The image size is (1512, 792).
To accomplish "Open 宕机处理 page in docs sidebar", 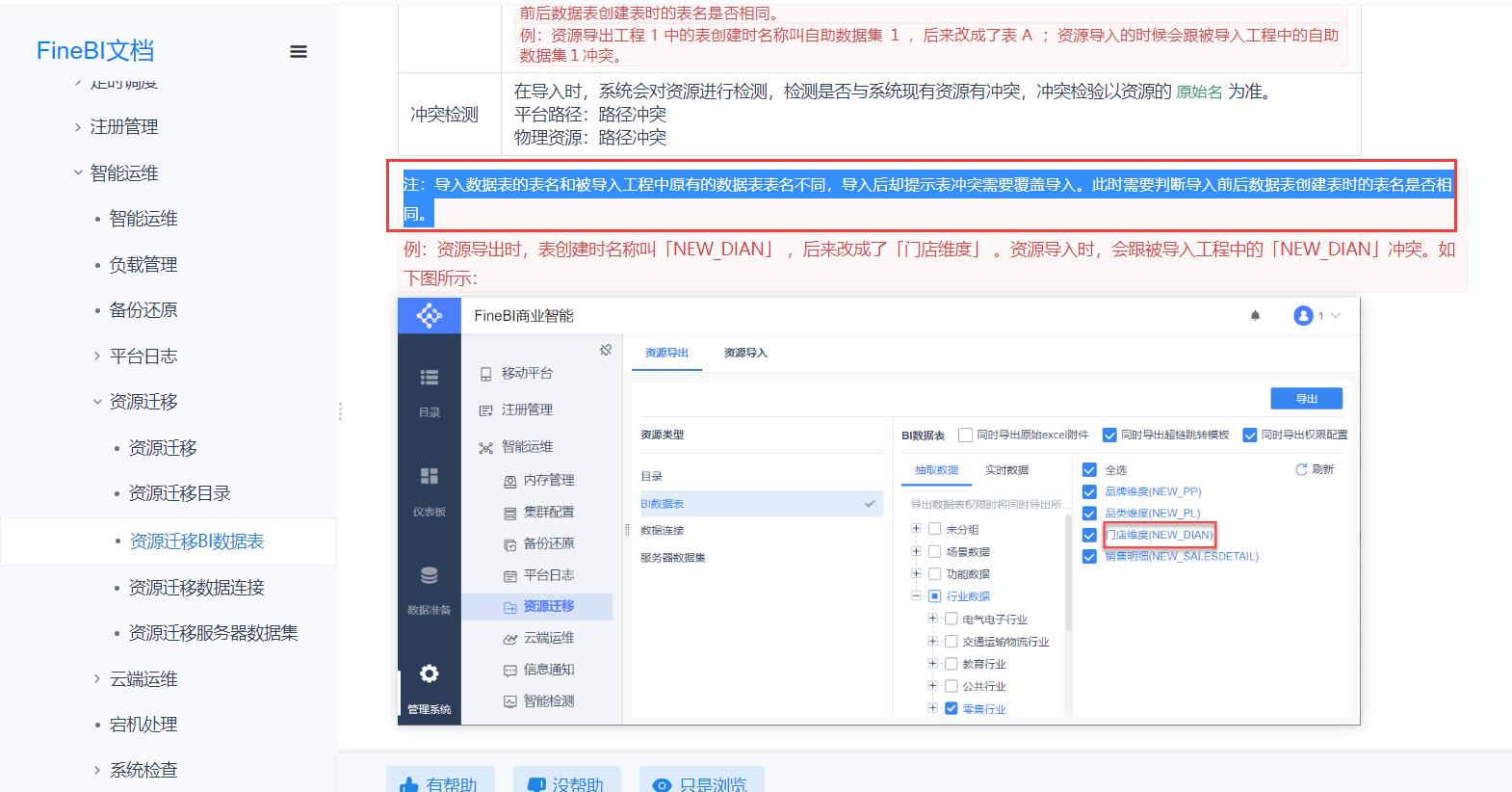I will pos(143,725).
